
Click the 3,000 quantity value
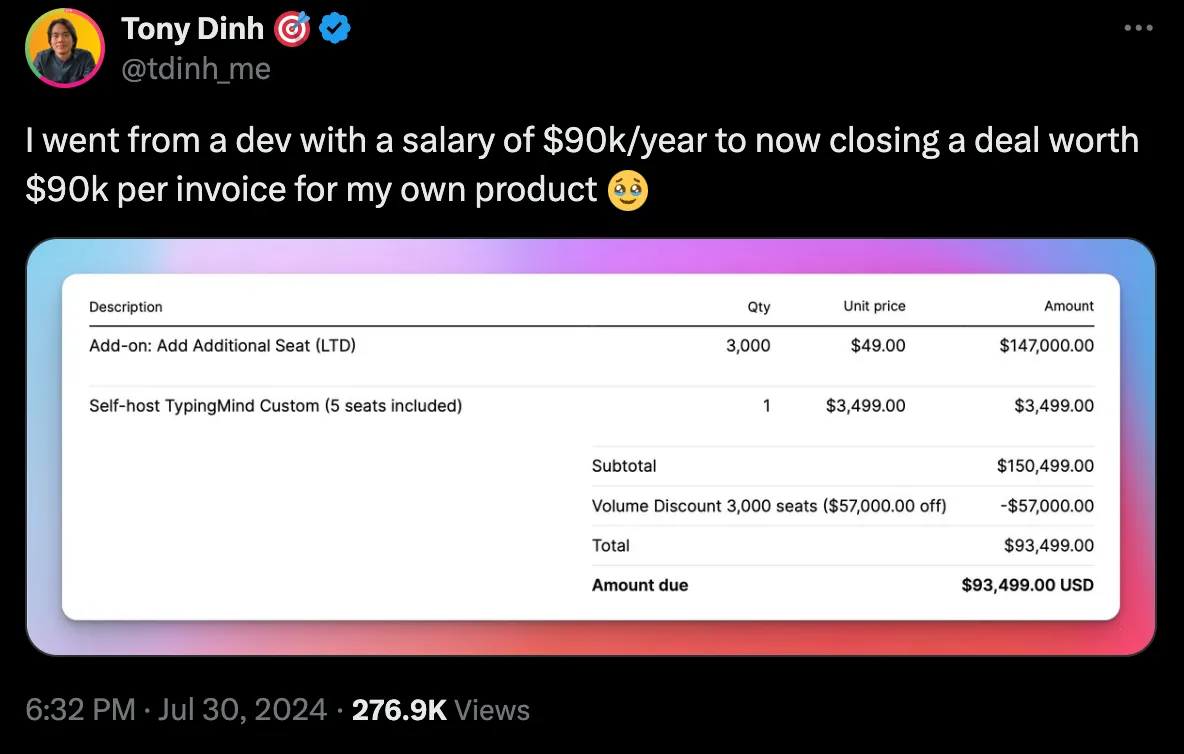[748, 346]
